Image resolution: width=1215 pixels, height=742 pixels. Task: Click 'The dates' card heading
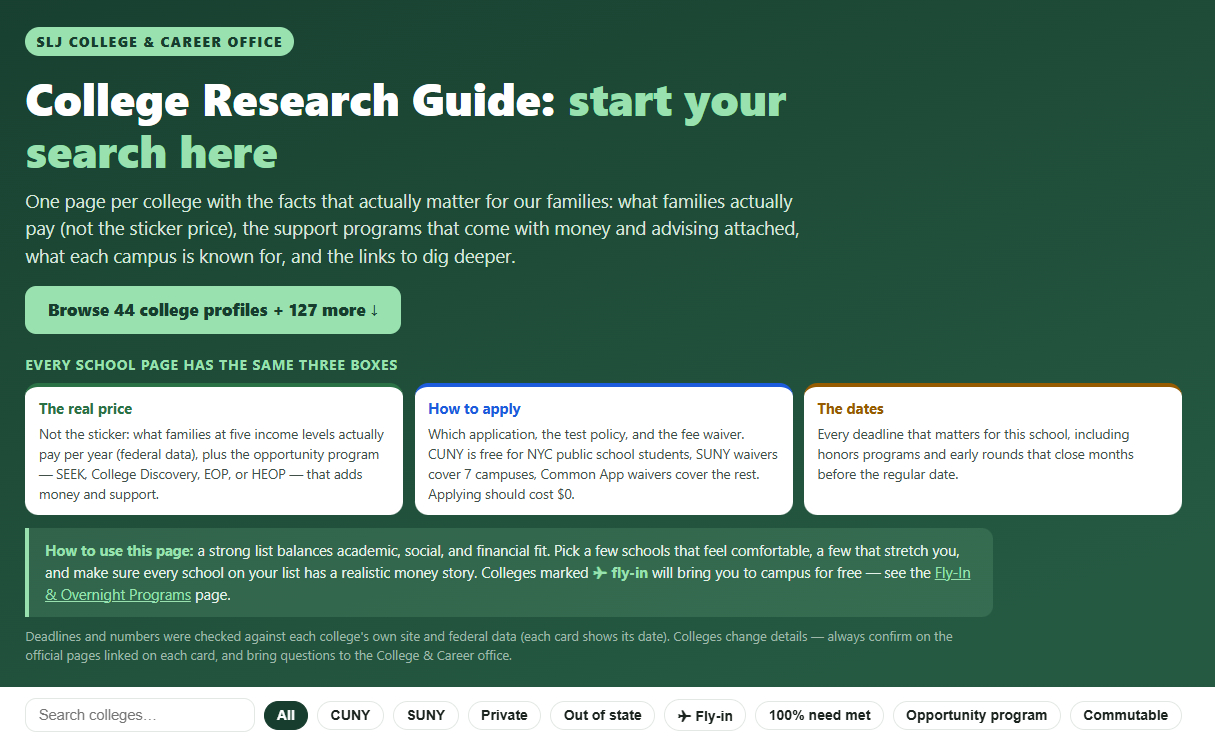pos(850,409)
